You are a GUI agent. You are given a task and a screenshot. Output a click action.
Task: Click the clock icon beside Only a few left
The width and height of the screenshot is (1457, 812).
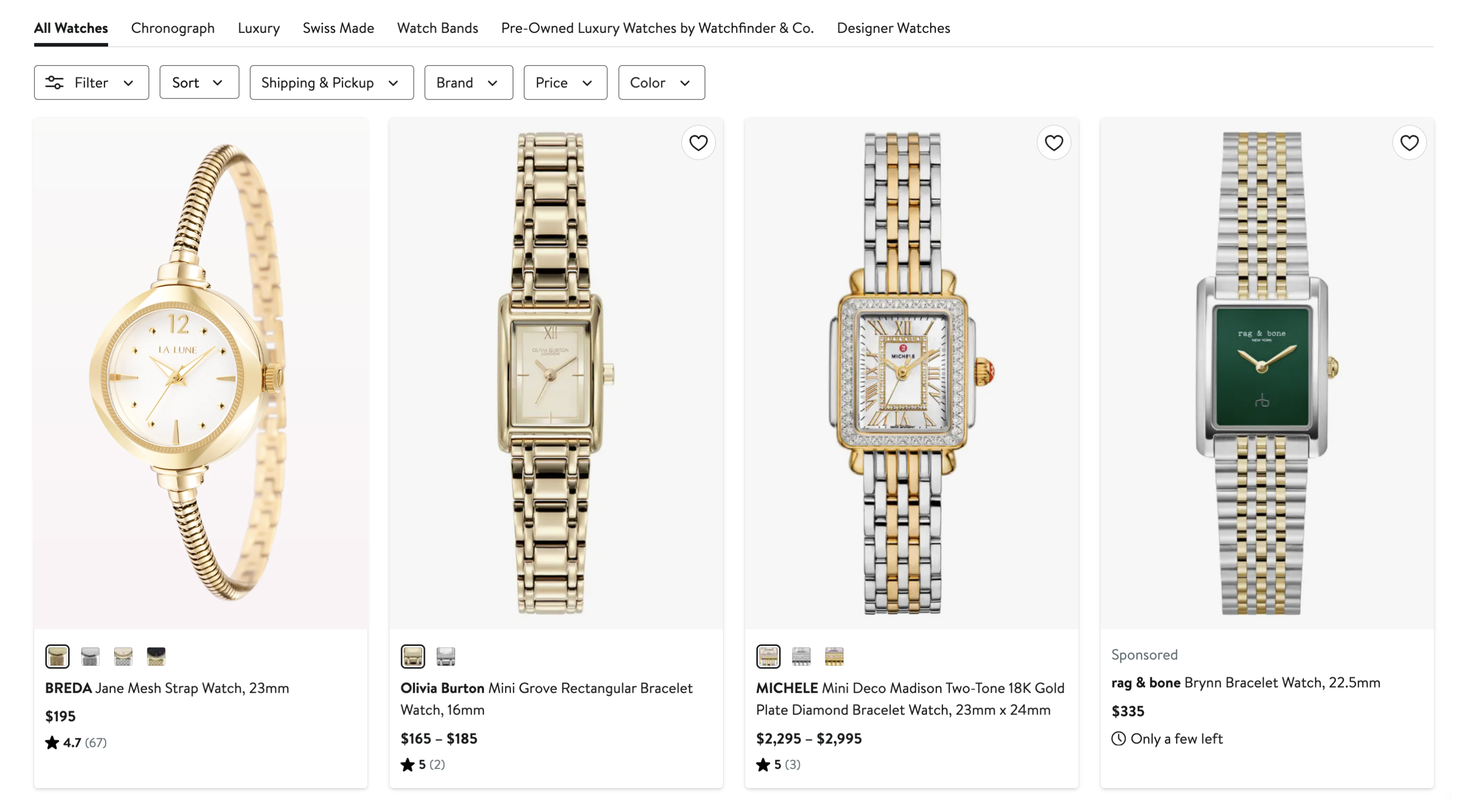pos(1118,738)
